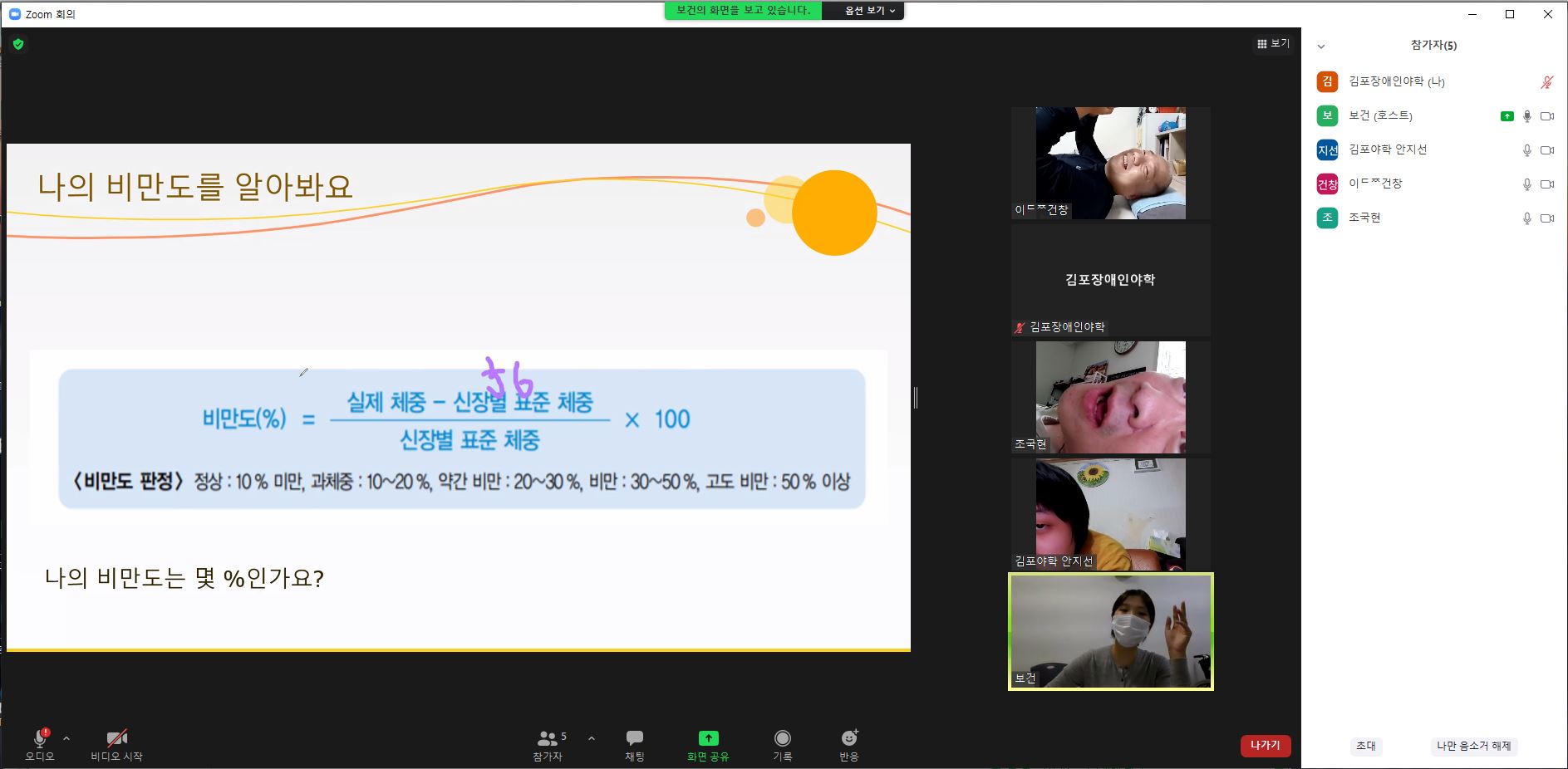This screenshot has width=1568, height=769.
Task: Select 조국현 video thumbnail
Action: coord(1111,397)
